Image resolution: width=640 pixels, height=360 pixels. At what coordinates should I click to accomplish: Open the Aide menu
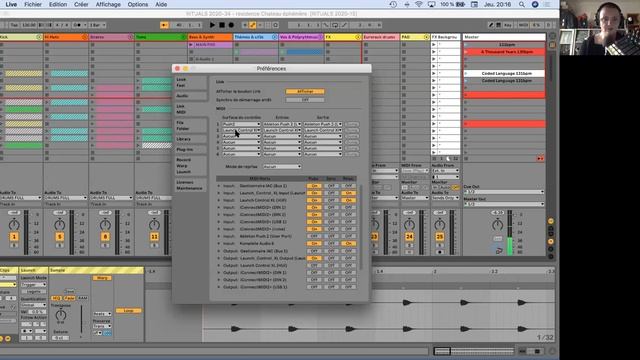[x=161, y=4]
